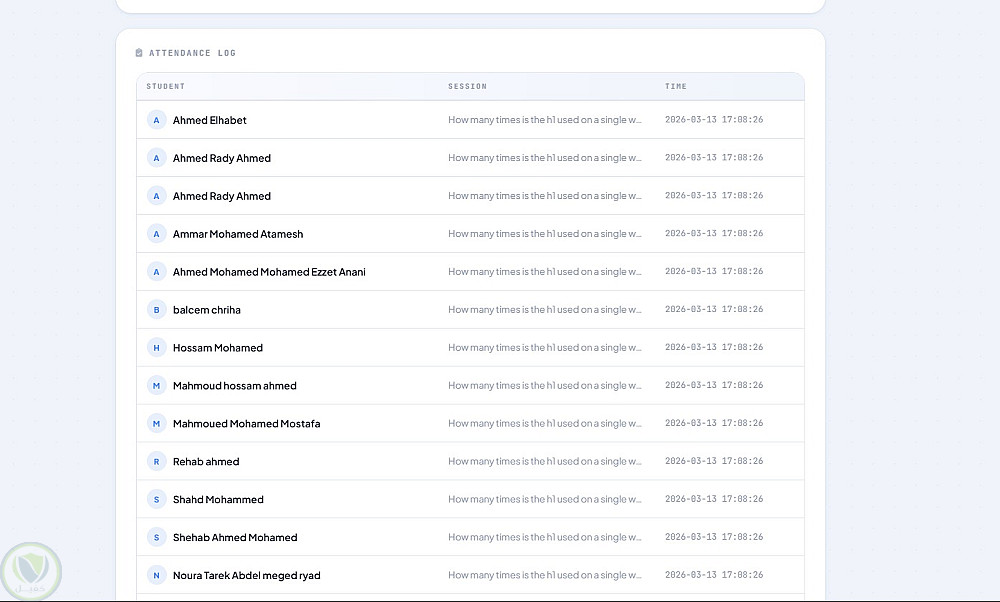Click the session text in Rehab ahmed's row

click(545, 462)
